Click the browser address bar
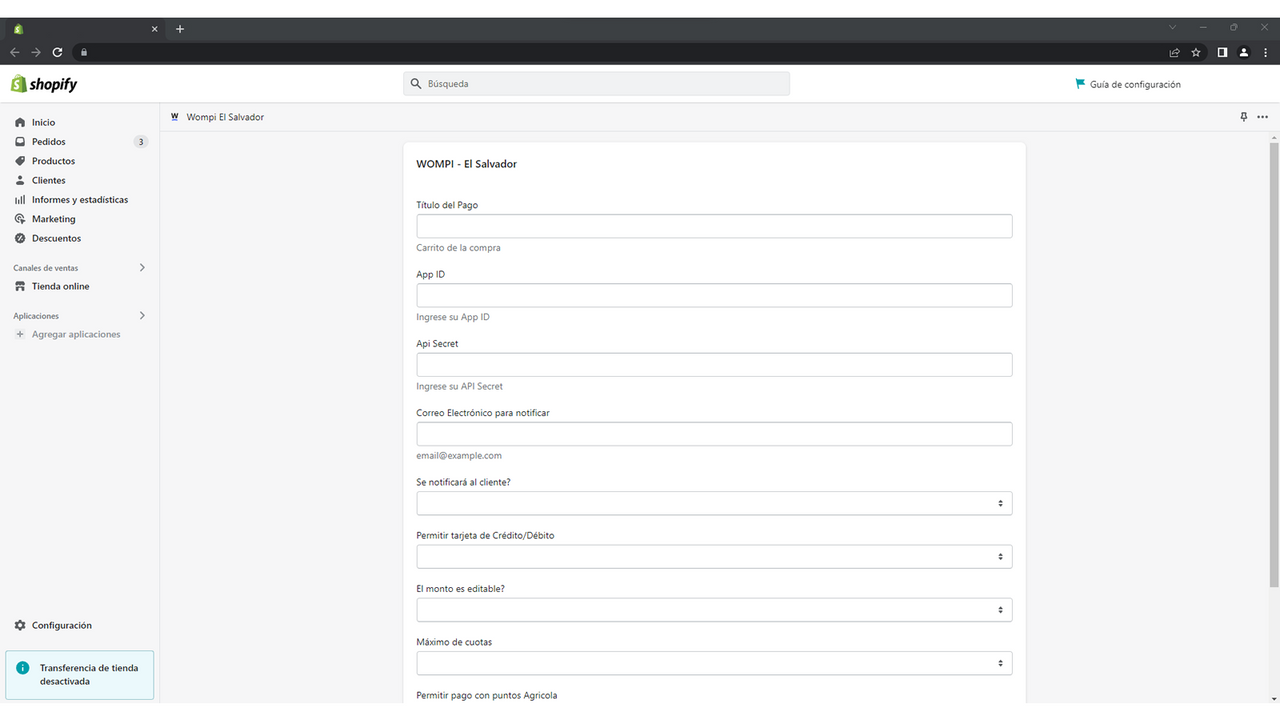The image size is (1280, 720). pos(620,52)
